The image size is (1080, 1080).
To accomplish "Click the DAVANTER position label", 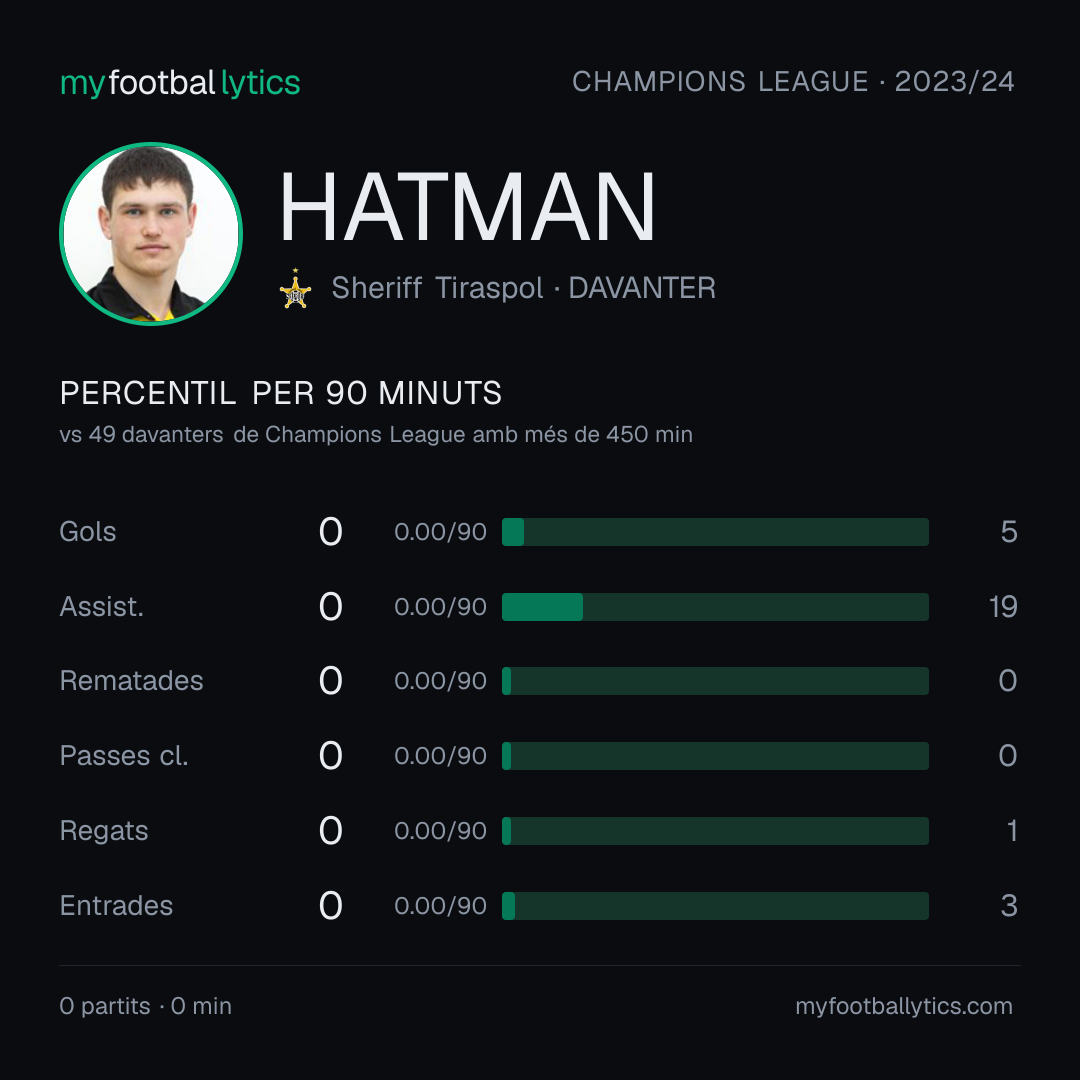I will 642,288.
